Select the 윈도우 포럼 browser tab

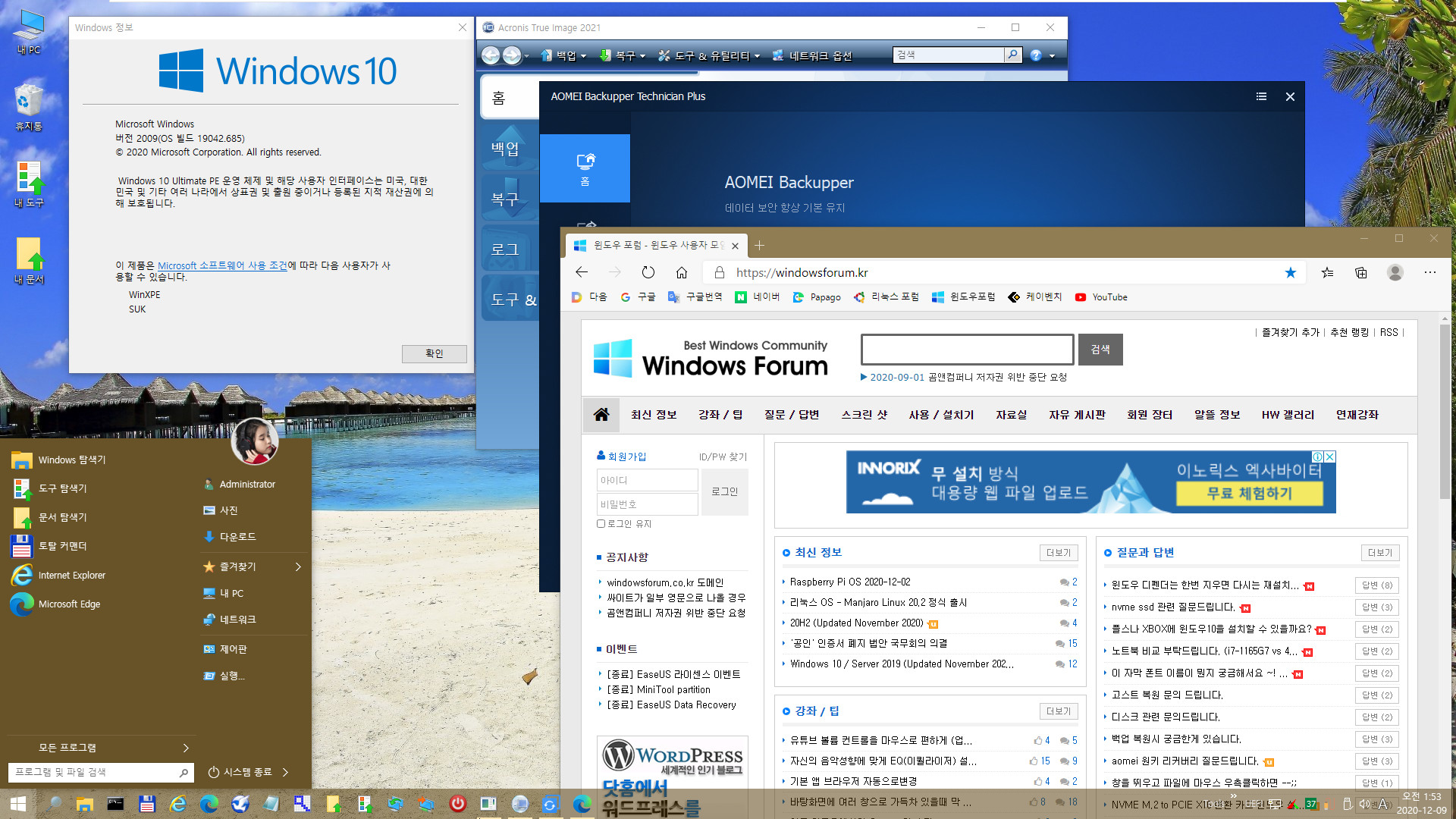pyautogui.click(x=657, y=245)
